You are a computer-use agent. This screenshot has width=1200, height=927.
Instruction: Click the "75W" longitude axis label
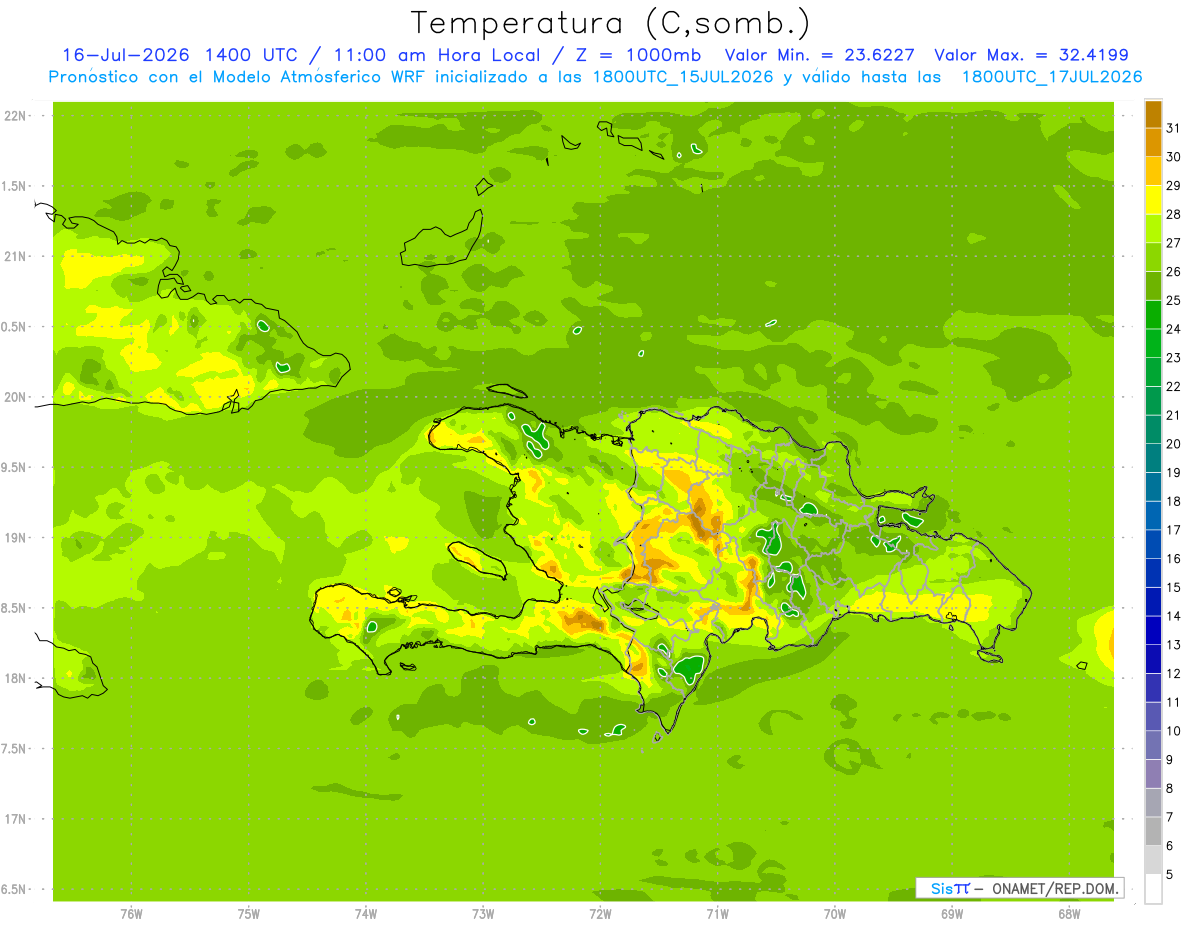[x=248, y=914]
